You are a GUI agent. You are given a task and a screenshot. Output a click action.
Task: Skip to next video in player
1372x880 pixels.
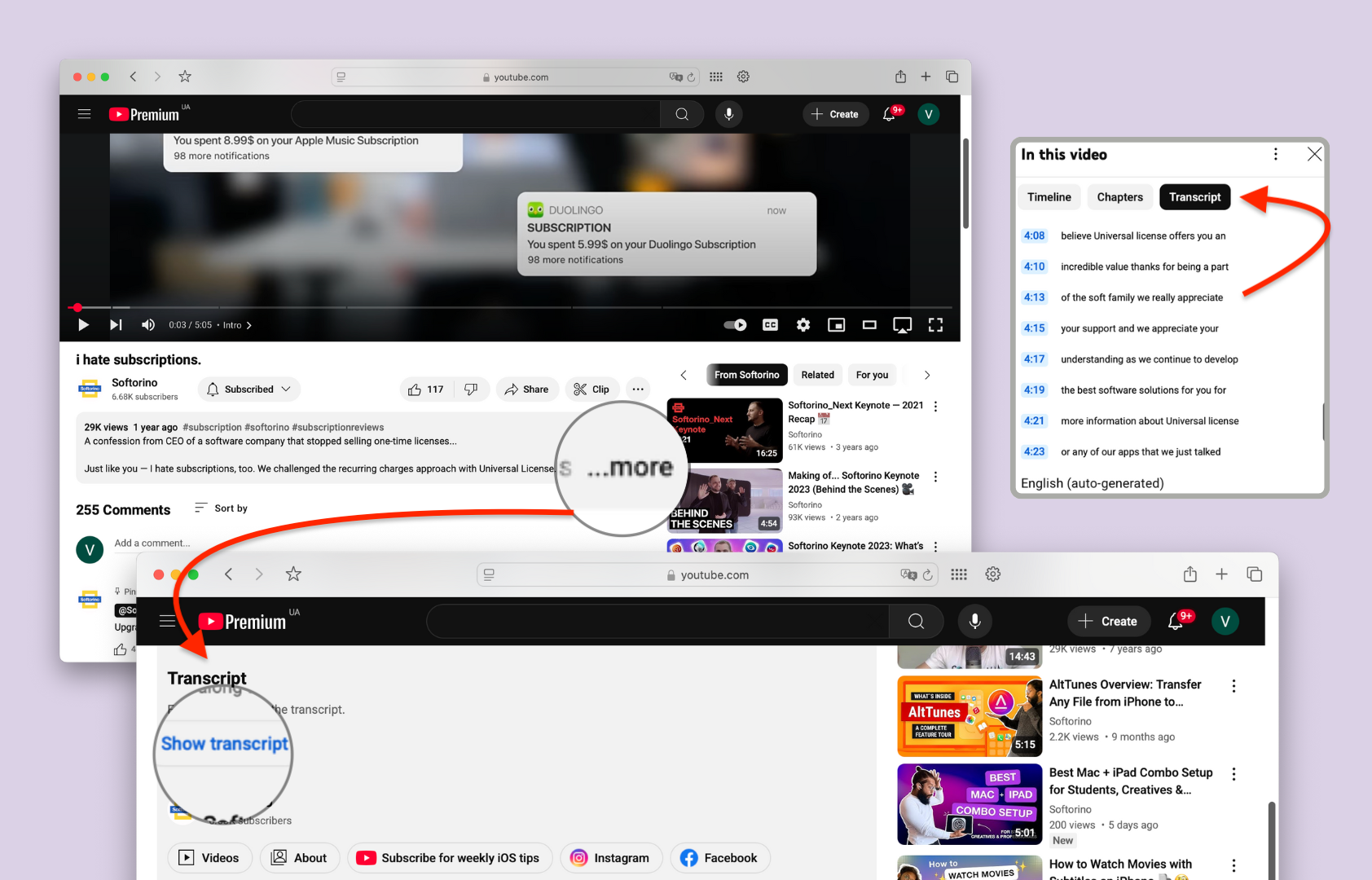(117, 325)
